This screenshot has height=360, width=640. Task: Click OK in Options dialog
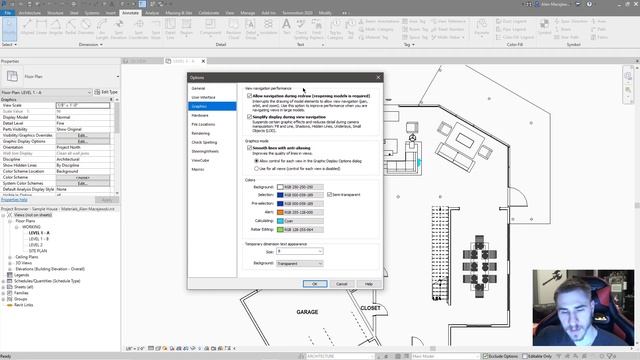(315, 284)
